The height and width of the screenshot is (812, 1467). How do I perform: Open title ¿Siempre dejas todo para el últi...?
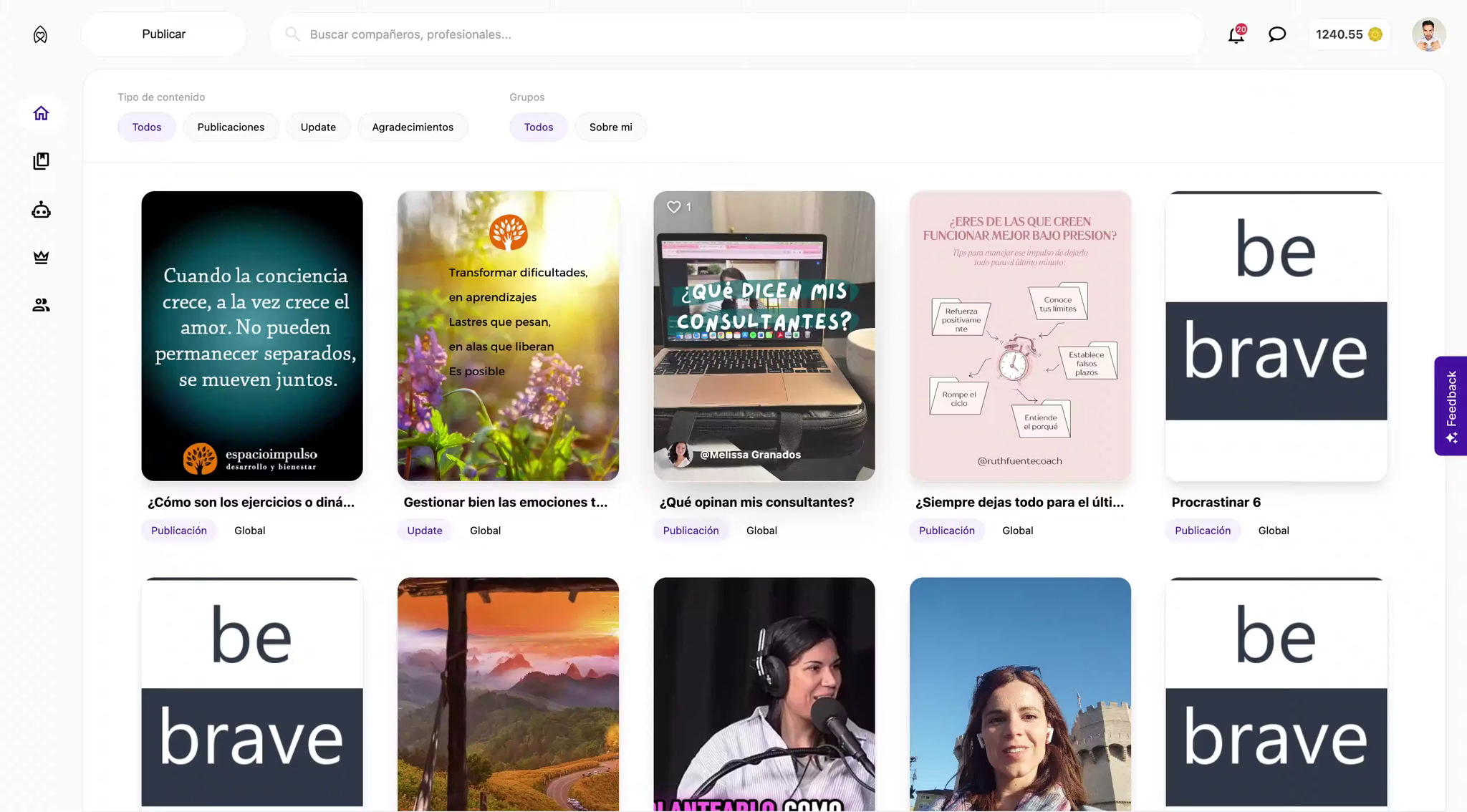[1020, 502]
